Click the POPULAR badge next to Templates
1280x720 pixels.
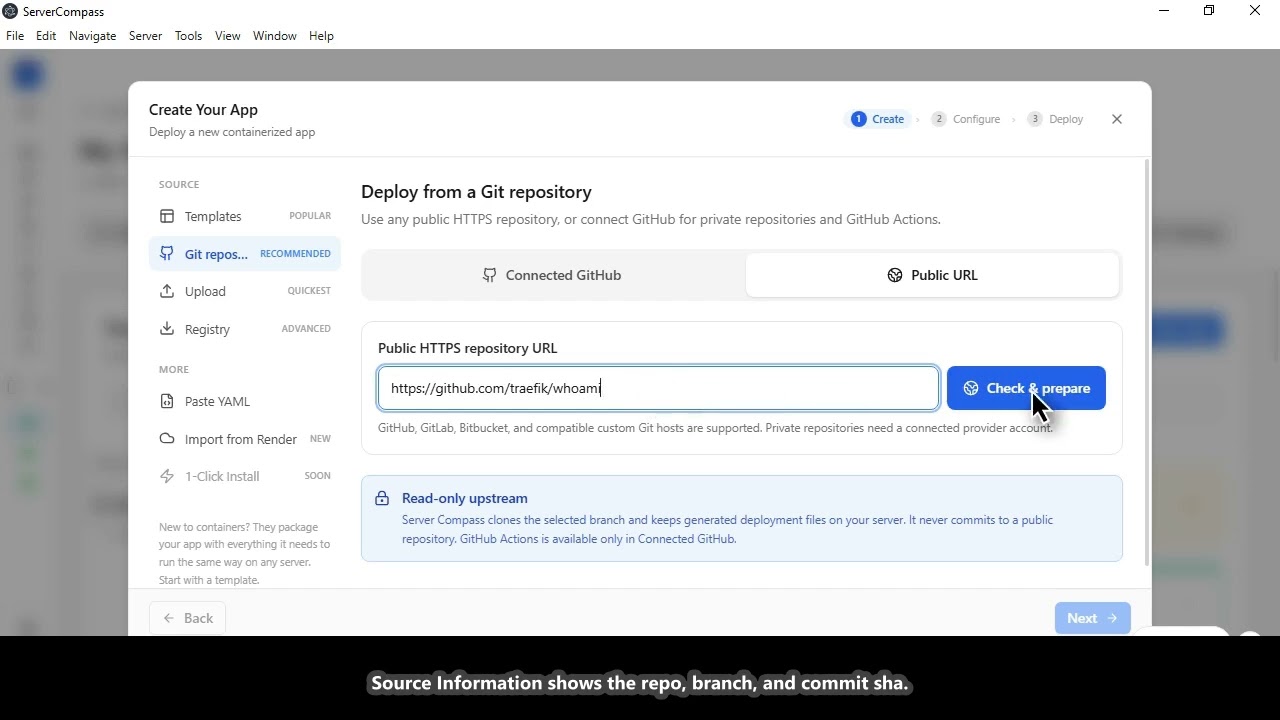click(x=310, y=216)
